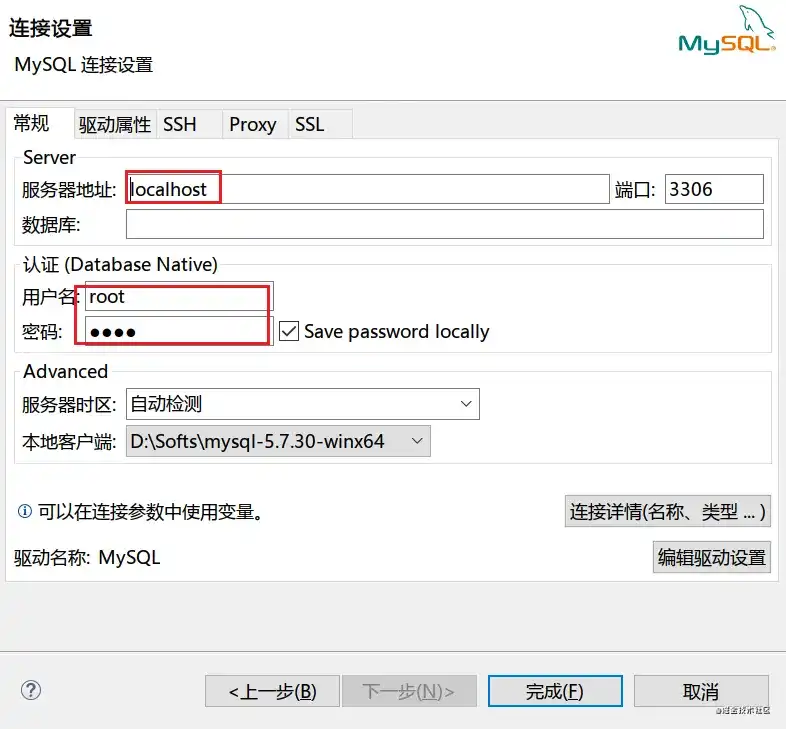Go back with <上一步(B) button
Viewport: 786px width, 729px height.
click(272, 691)
